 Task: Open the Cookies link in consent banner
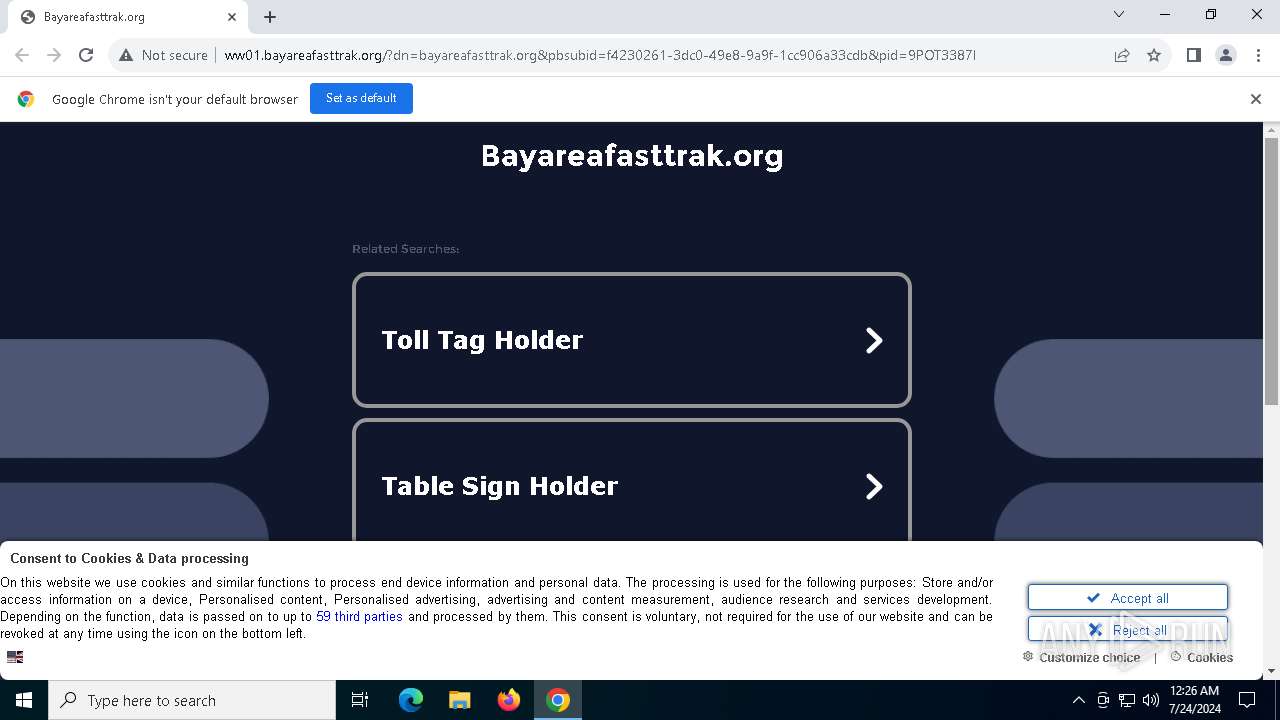pyautogui.click(x=1201, y=657)
